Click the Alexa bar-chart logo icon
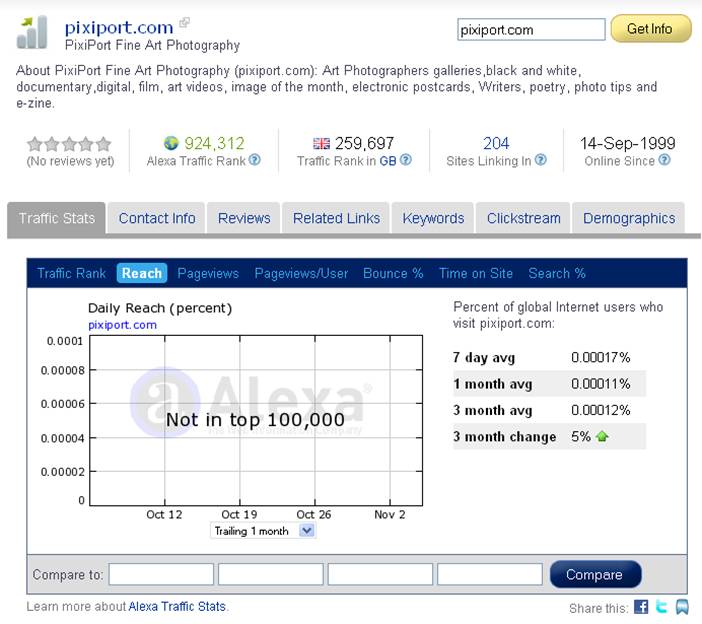Screen dimensions: 702x624 32,32
